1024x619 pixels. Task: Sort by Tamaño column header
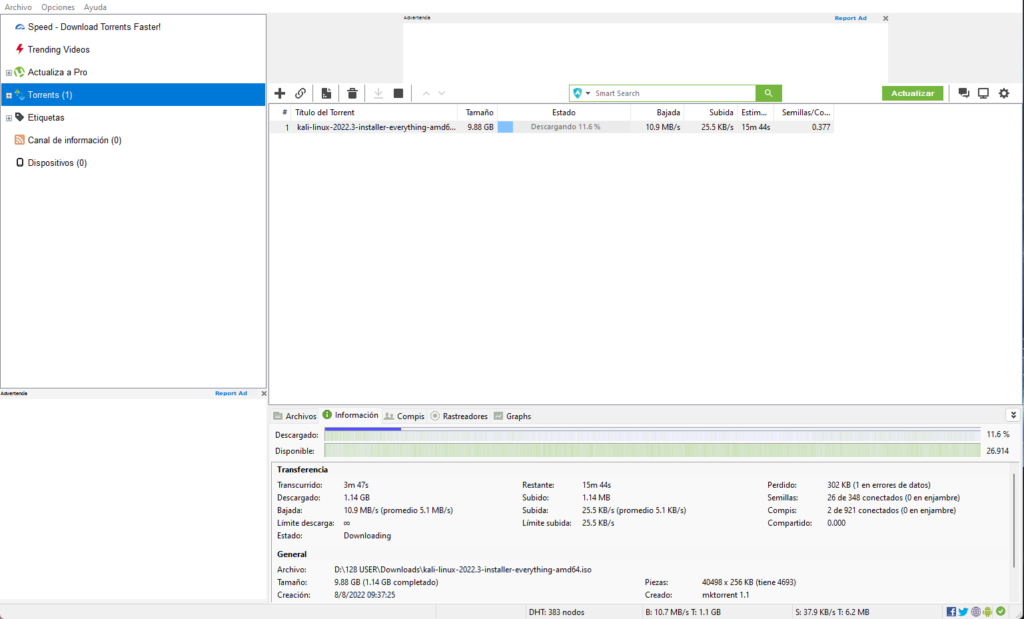(477, 112)
